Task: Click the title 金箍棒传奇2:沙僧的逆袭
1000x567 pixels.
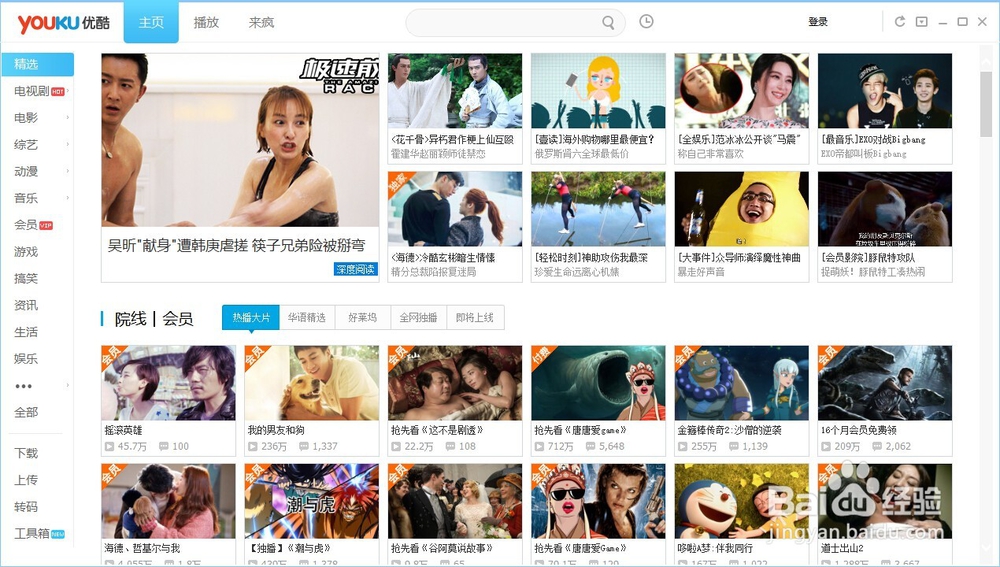Action: pyautogui.click(x=729, y=431)
